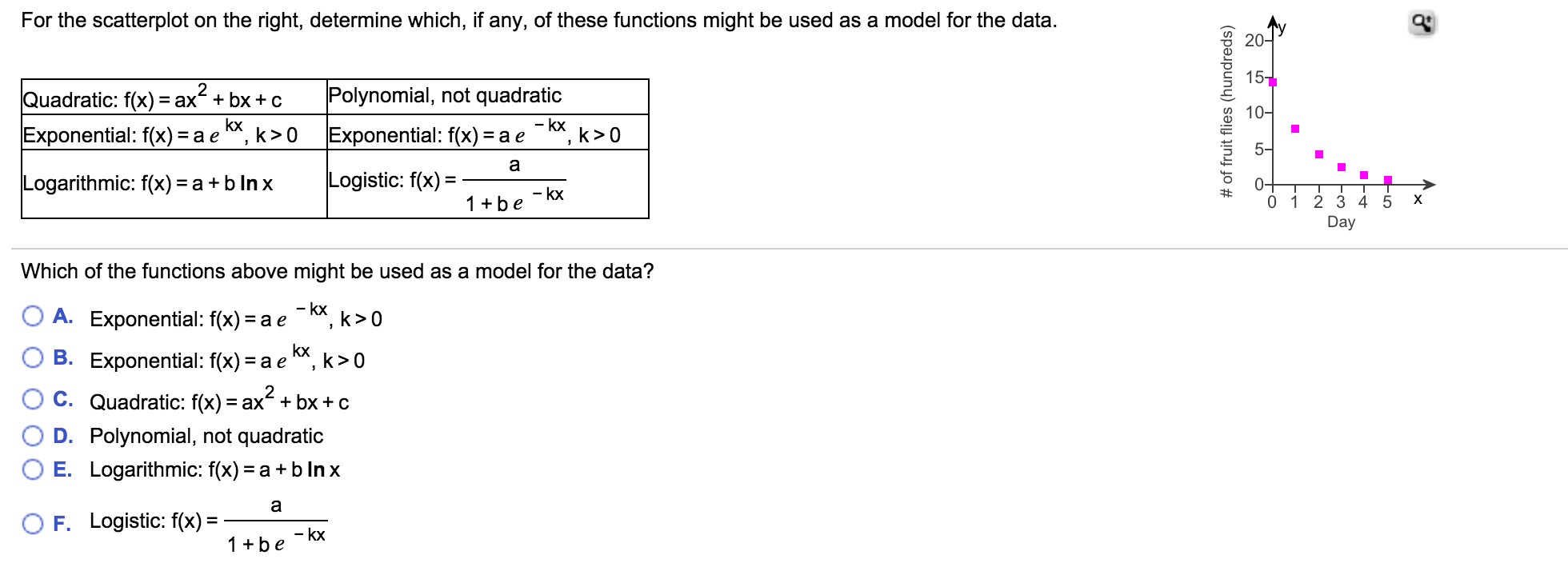This screenshot has width=1568, height=571.
Task: Click the magnifier icon to enlarge the graph
Action: pos(1423,23)
